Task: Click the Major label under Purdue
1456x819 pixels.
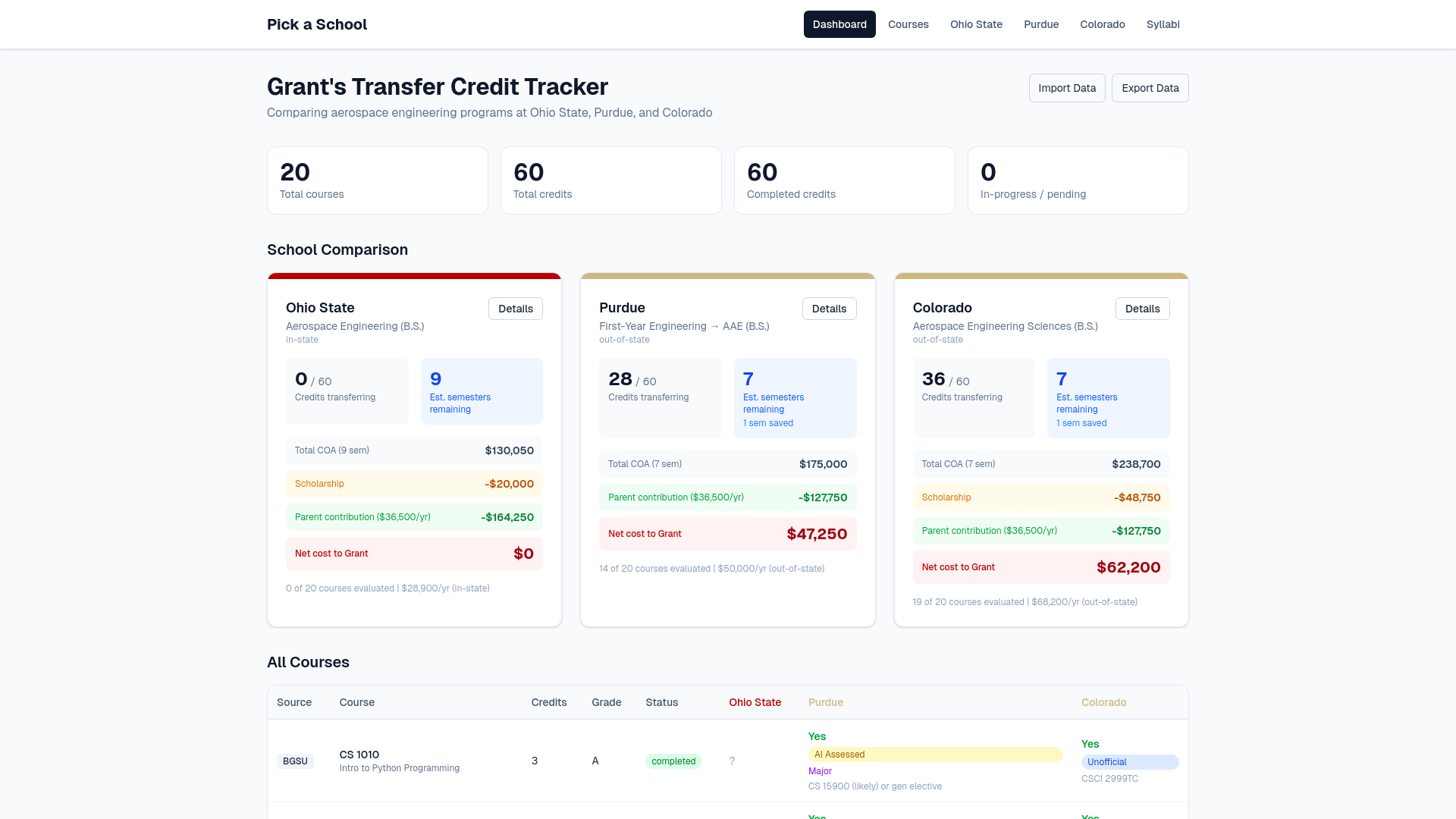Action: (820, 771)
